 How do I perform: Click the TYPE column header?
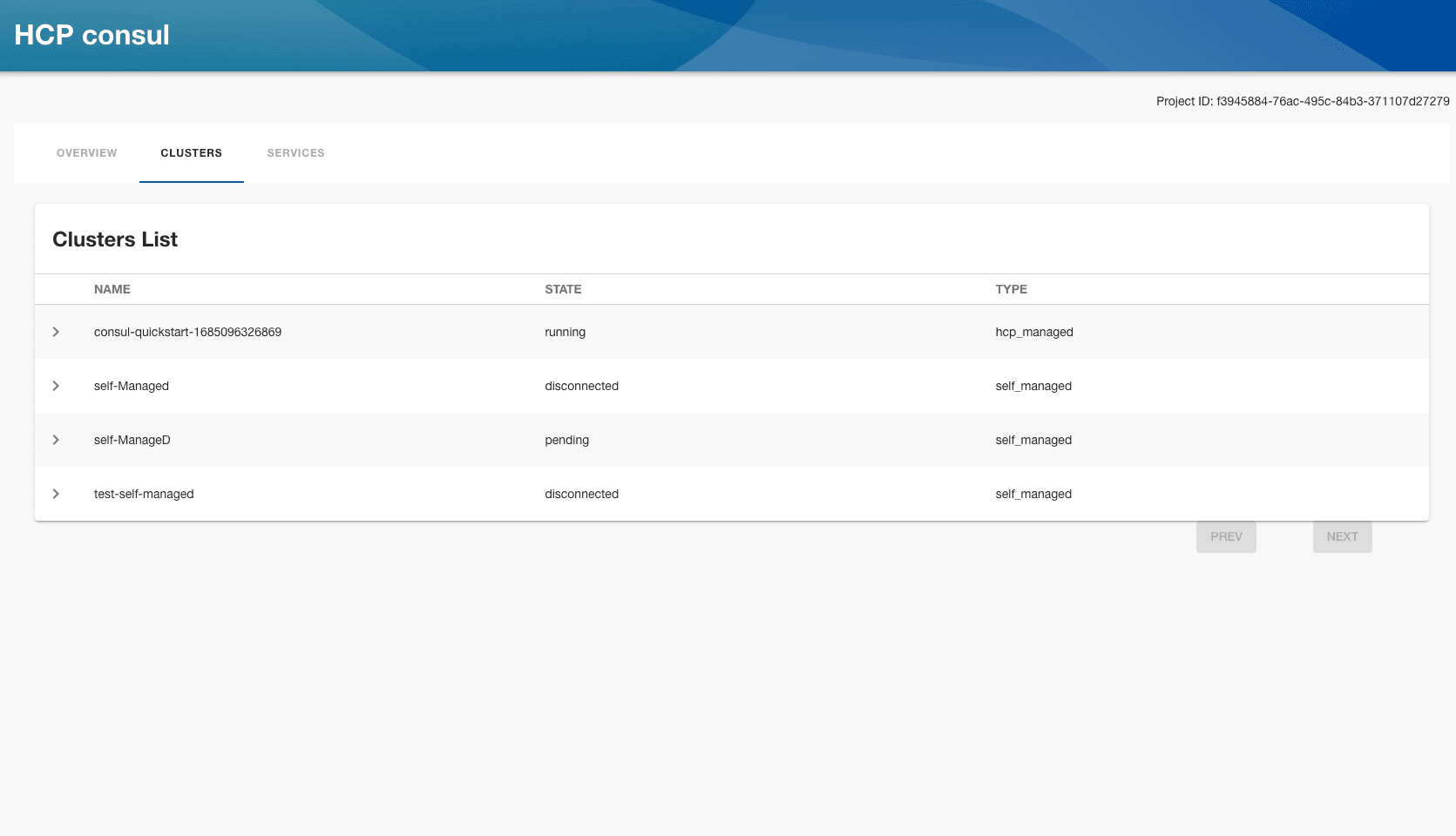[1011, 289]
